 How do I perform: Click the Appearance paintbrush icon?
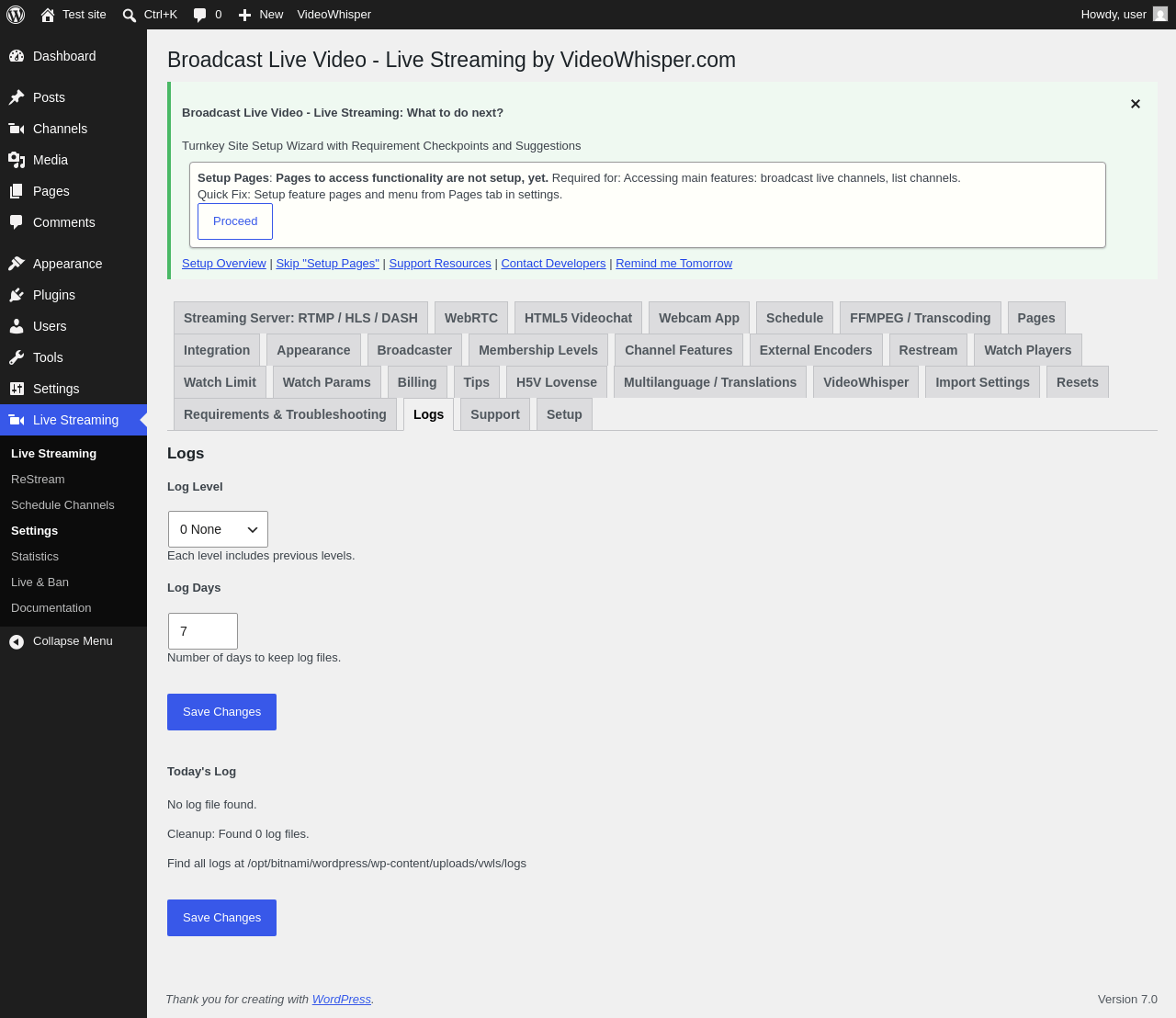click(x=17, y=264)
